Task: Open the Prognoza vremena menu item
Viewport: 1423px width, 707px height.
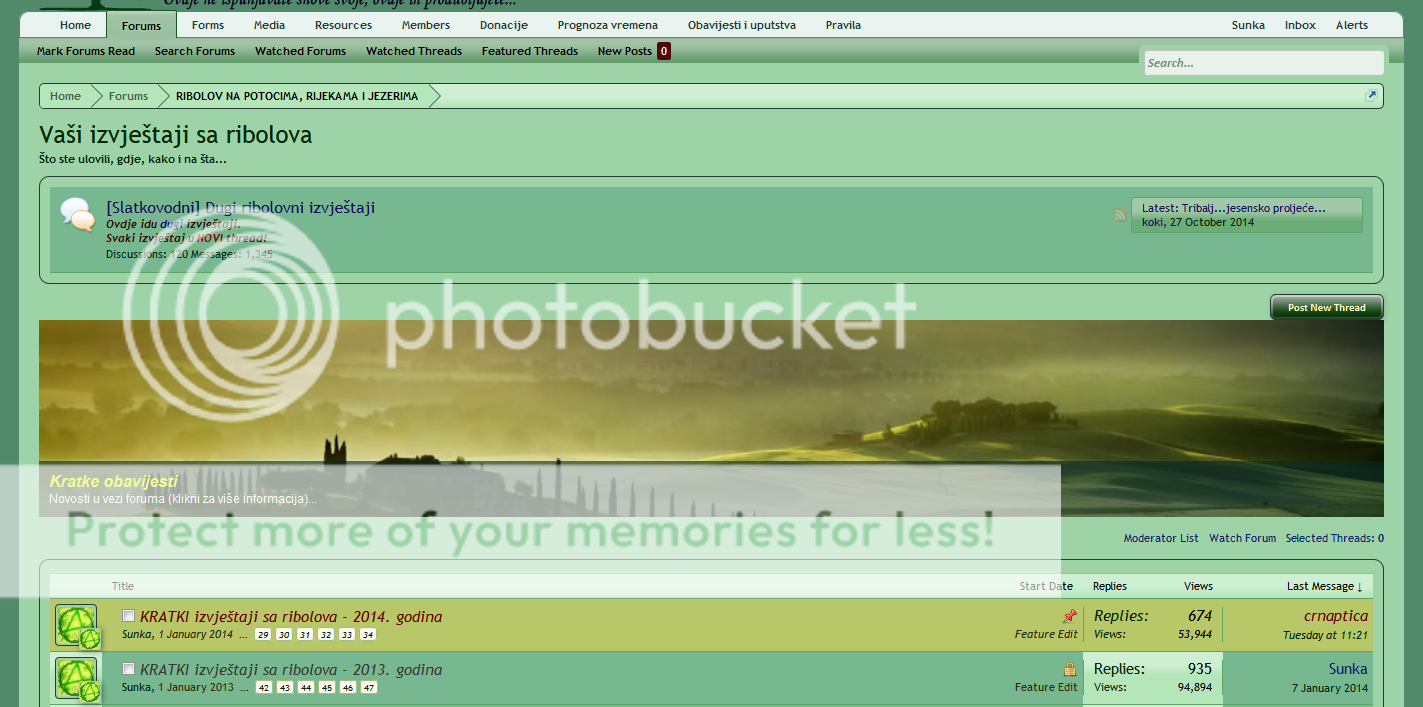Action: (607, 24)
